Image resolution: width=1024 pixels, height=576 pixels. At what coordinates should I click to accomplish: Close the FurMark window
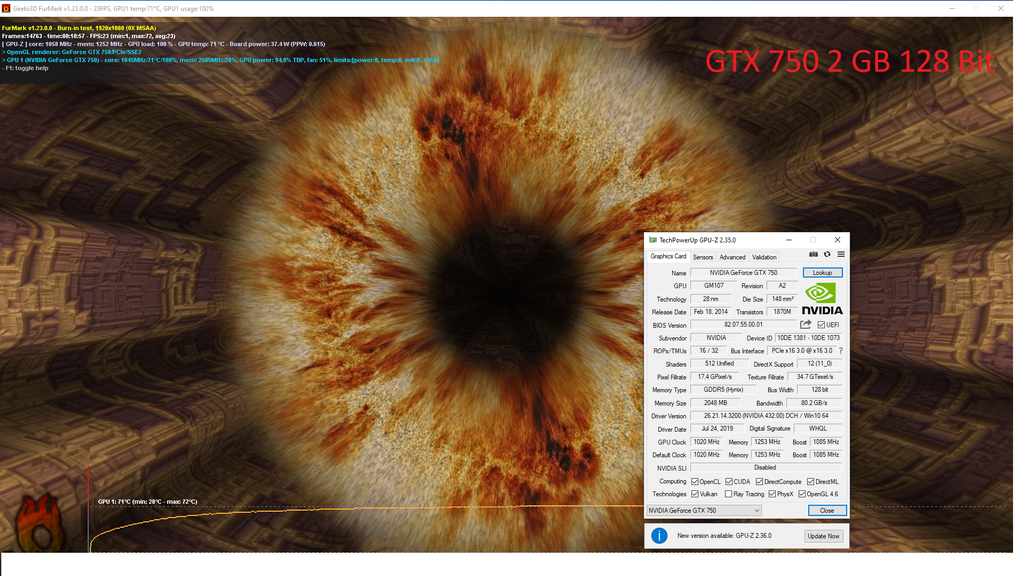[x=1000, y=8]
